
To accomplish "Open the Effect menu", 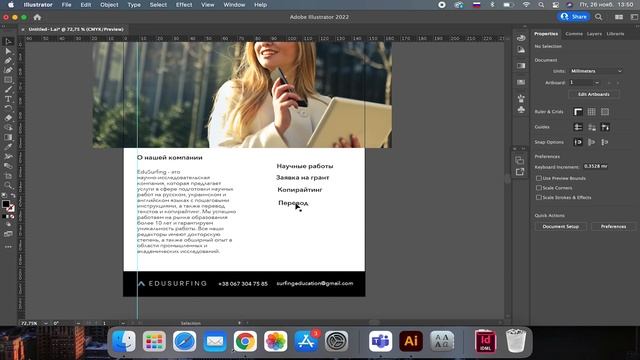I will pos(184,5).
